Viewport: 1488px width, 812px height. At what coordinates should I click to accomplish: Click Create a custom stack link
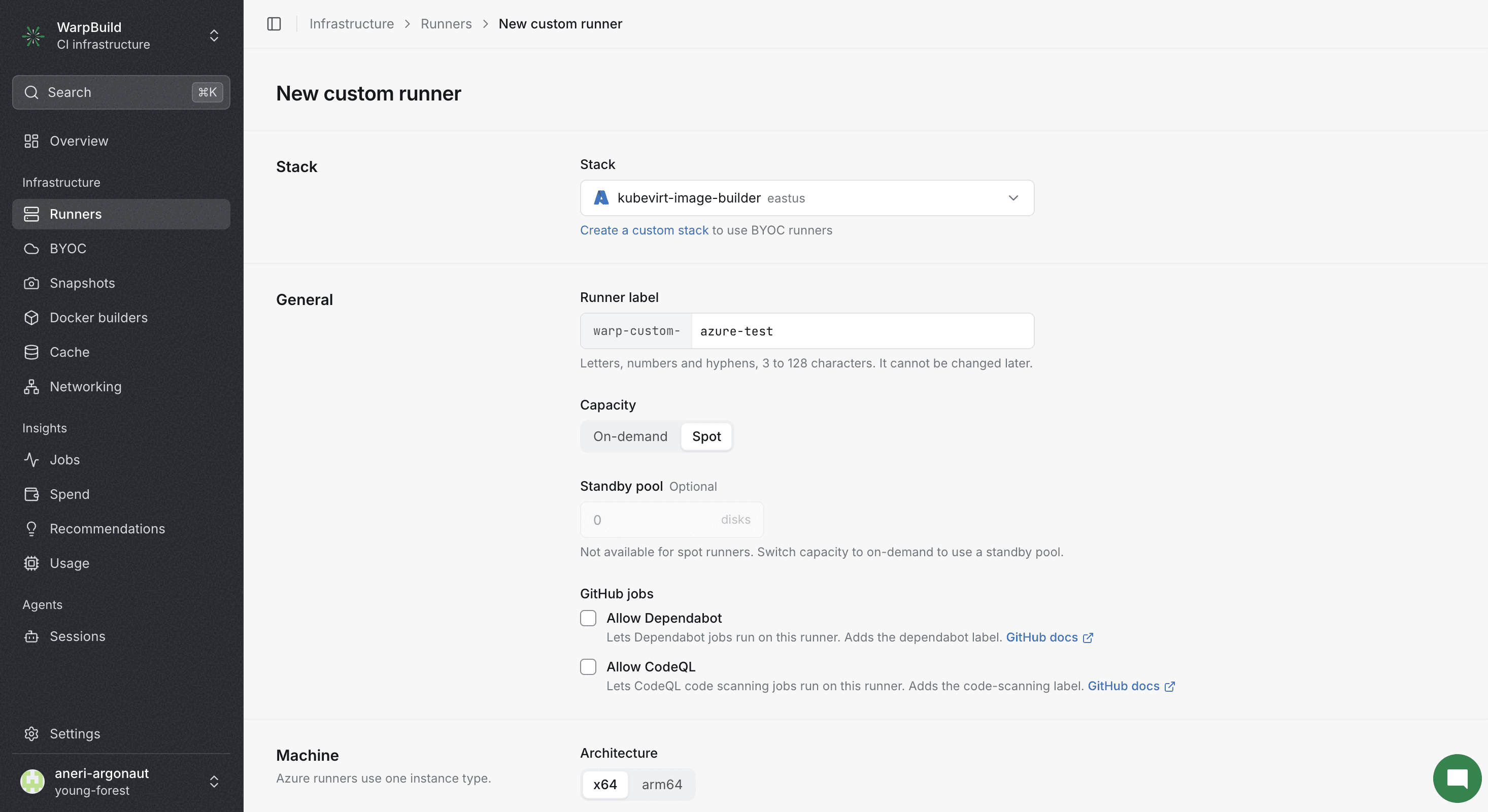[644, 230]
